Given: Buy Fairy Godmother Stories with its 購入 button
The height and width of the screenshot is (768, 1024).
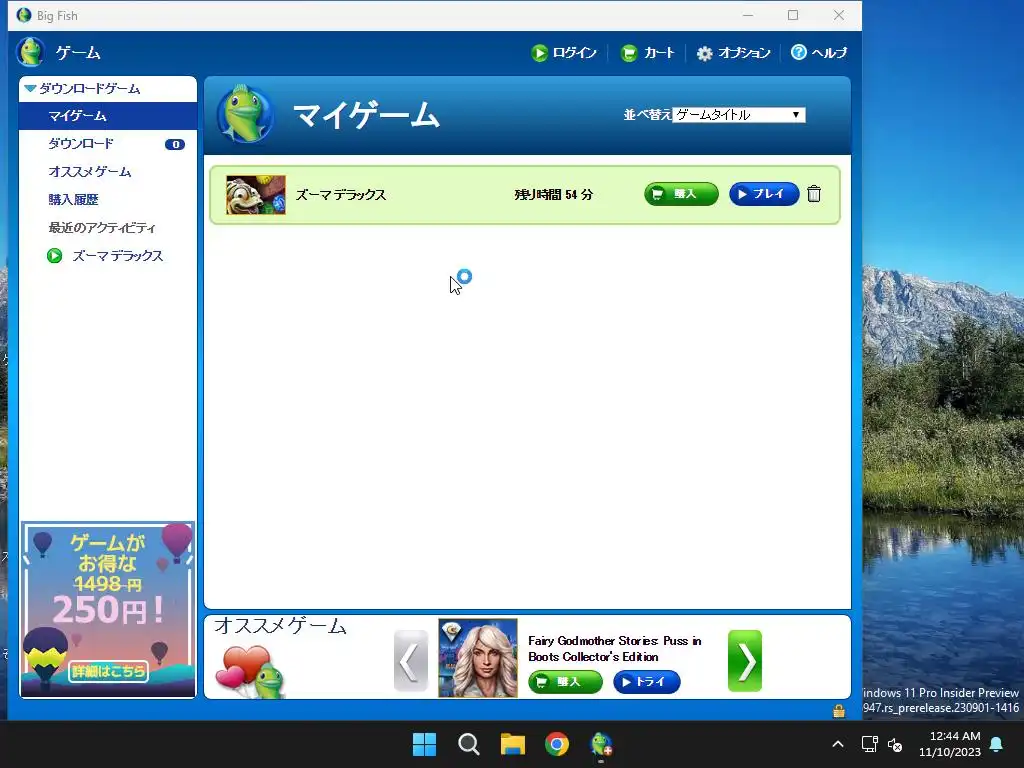Looking at the screenshot, I should pos(566,682).
